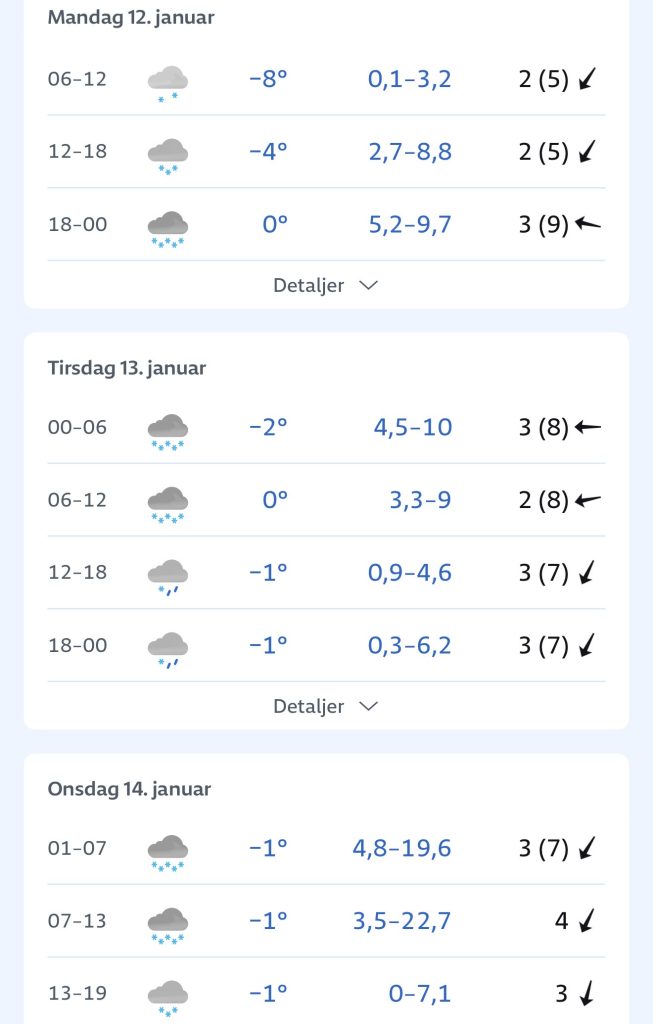This screenshot has width=653, height=1024.
Task: Click the sleet icon for Tirsdag 12-18
Action: [167, 575]
